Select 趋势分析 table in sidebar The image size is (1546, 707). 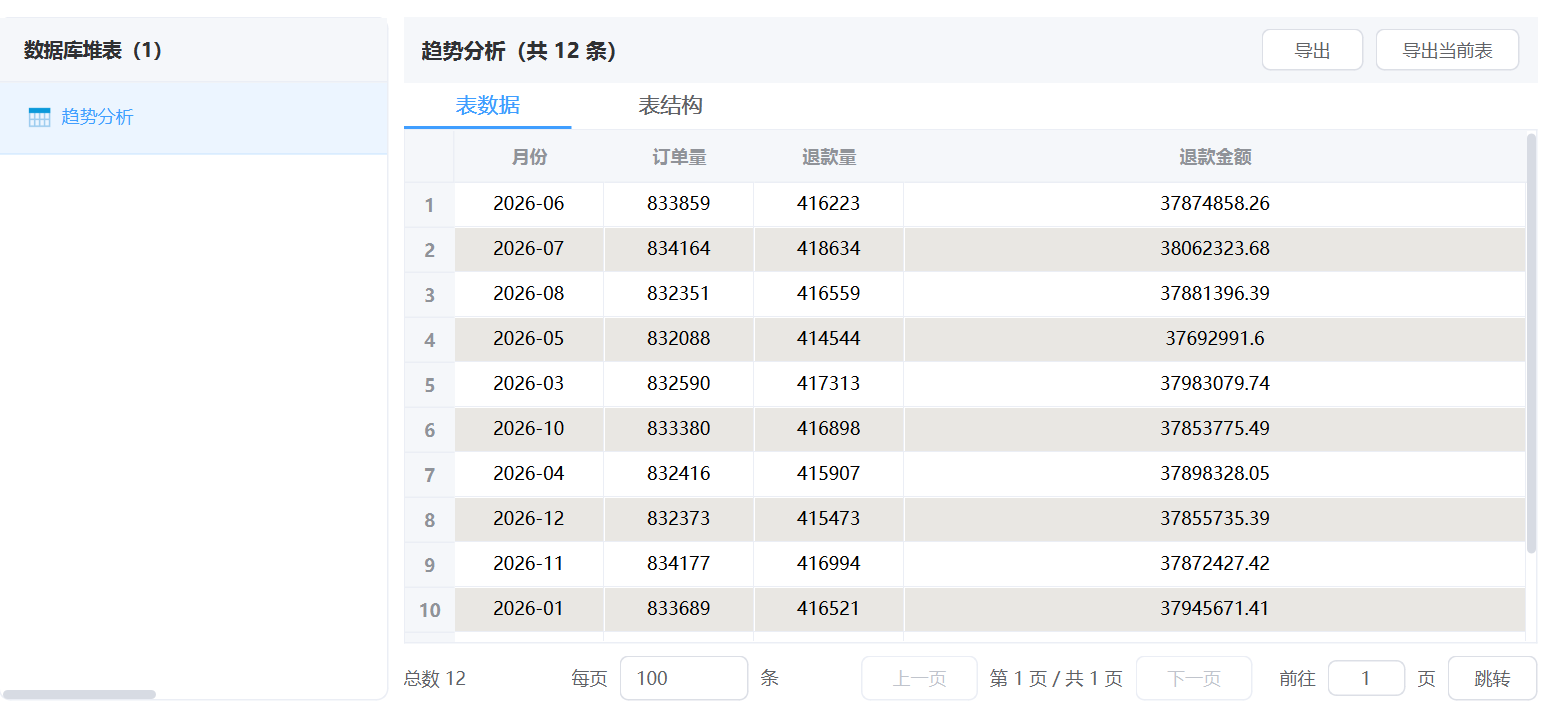(x=97, y=117)
